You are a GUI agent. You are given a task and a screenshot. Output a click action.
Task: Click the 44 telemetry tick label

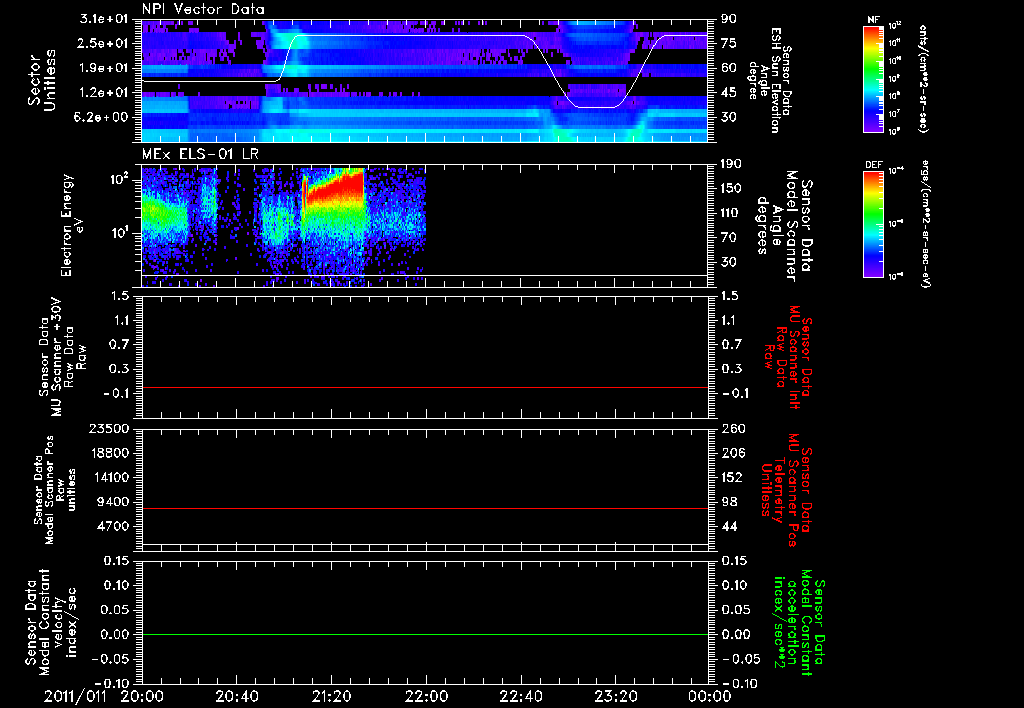click(729, 526)
